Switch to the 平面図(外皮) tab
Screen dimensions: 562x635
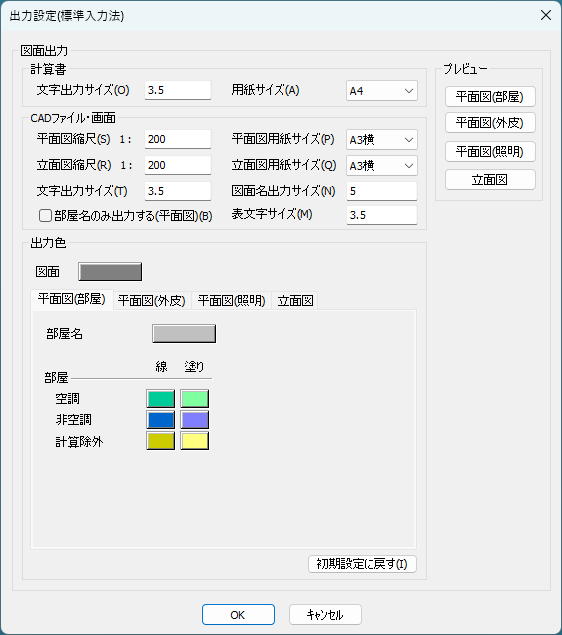[151, 300]
